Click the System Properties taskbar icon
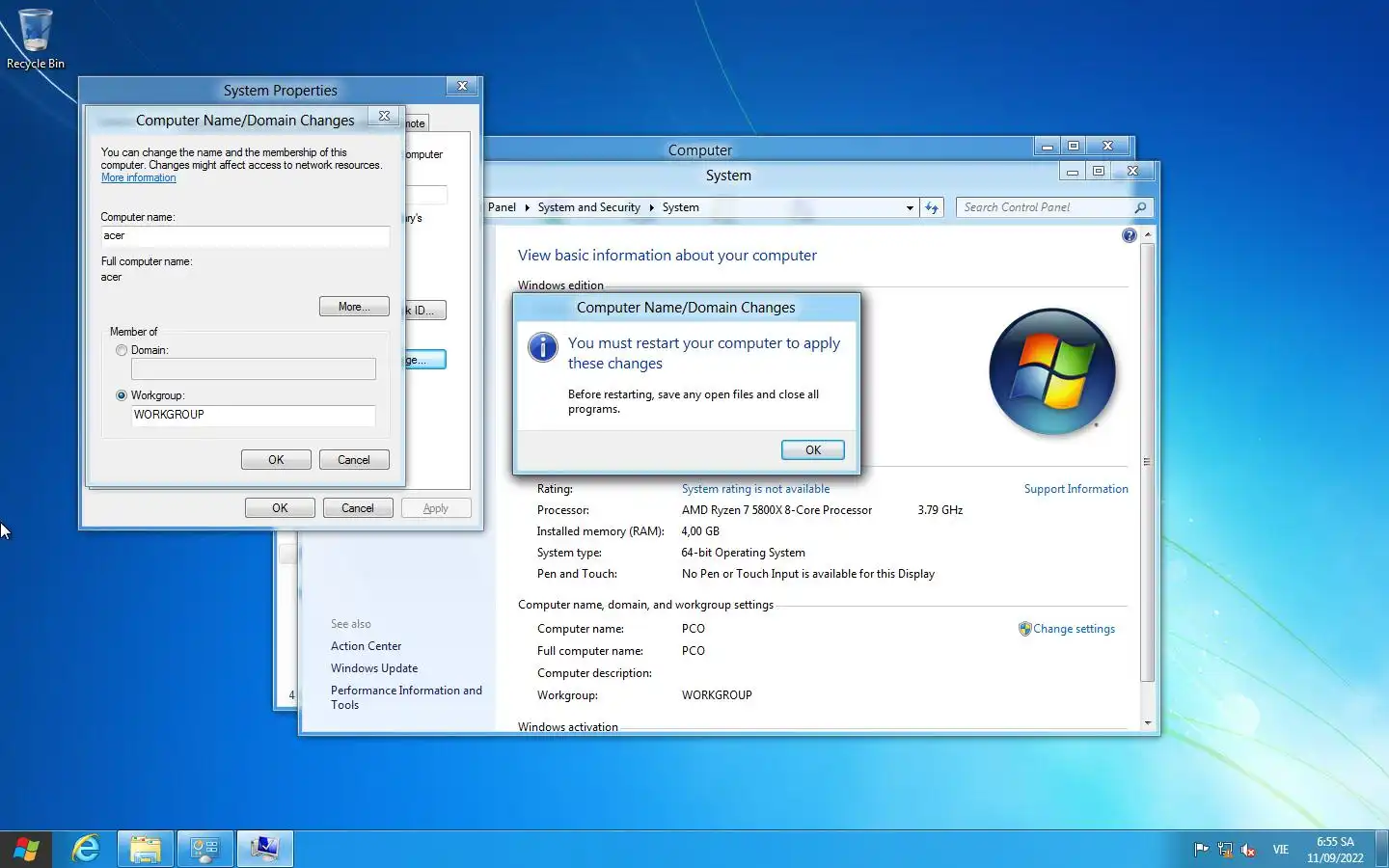Viewport: 1389px width, 868px height. pos(264,849)
